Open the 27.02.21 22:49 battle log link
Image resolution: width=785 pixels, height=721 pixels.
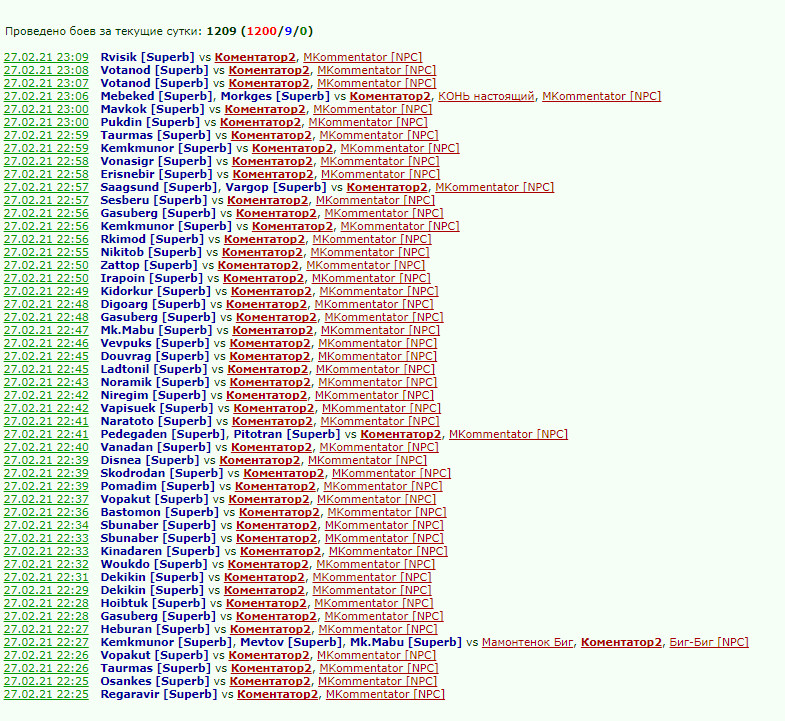point(46,291)
